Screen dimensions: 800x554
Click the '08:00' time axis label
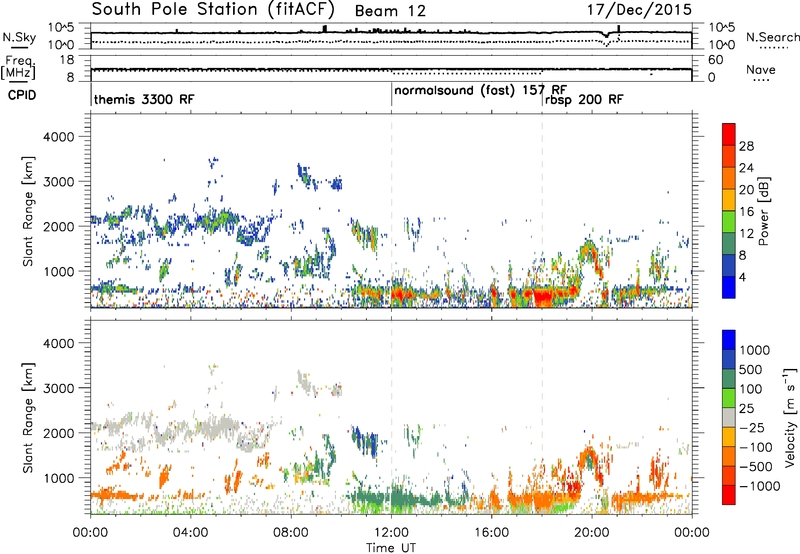(x=291, y=533)
